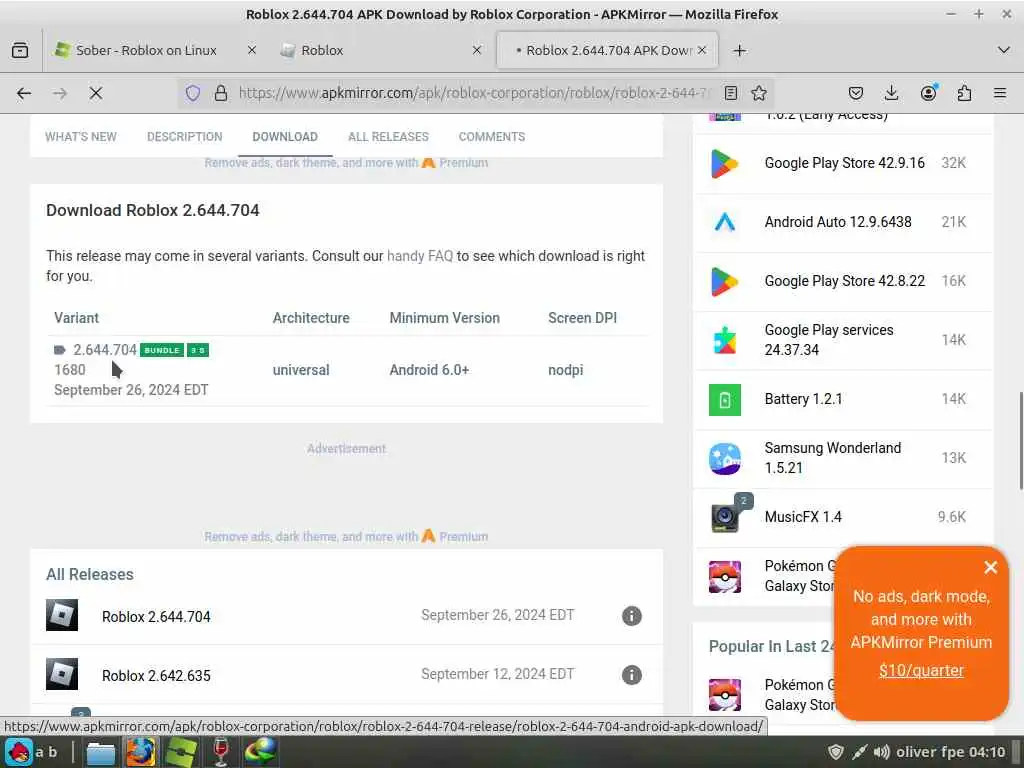Click Firefox taskbar icon

[x=141, y=752]
